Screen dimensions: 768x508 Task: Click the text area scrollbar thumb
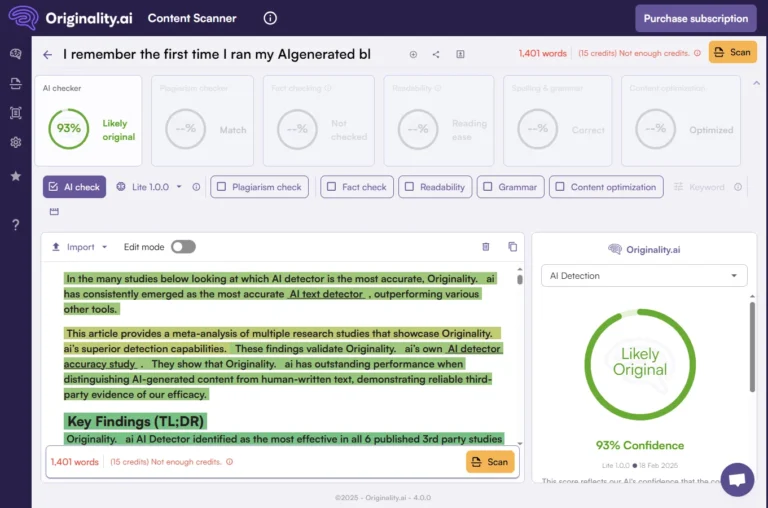[x=520, y=279]
